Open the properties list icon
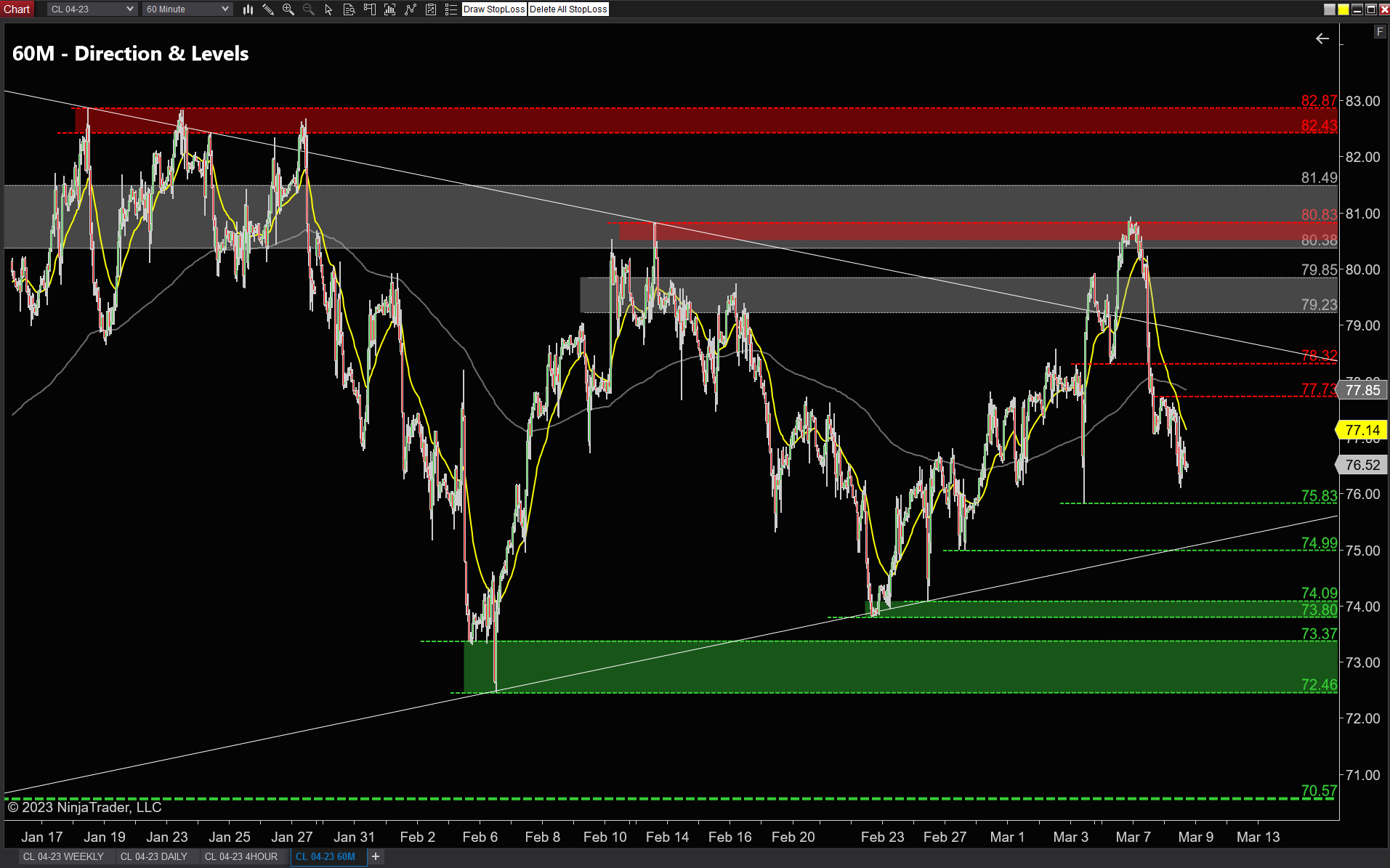The image size is (1390, 868). click(x=451, y=9)
